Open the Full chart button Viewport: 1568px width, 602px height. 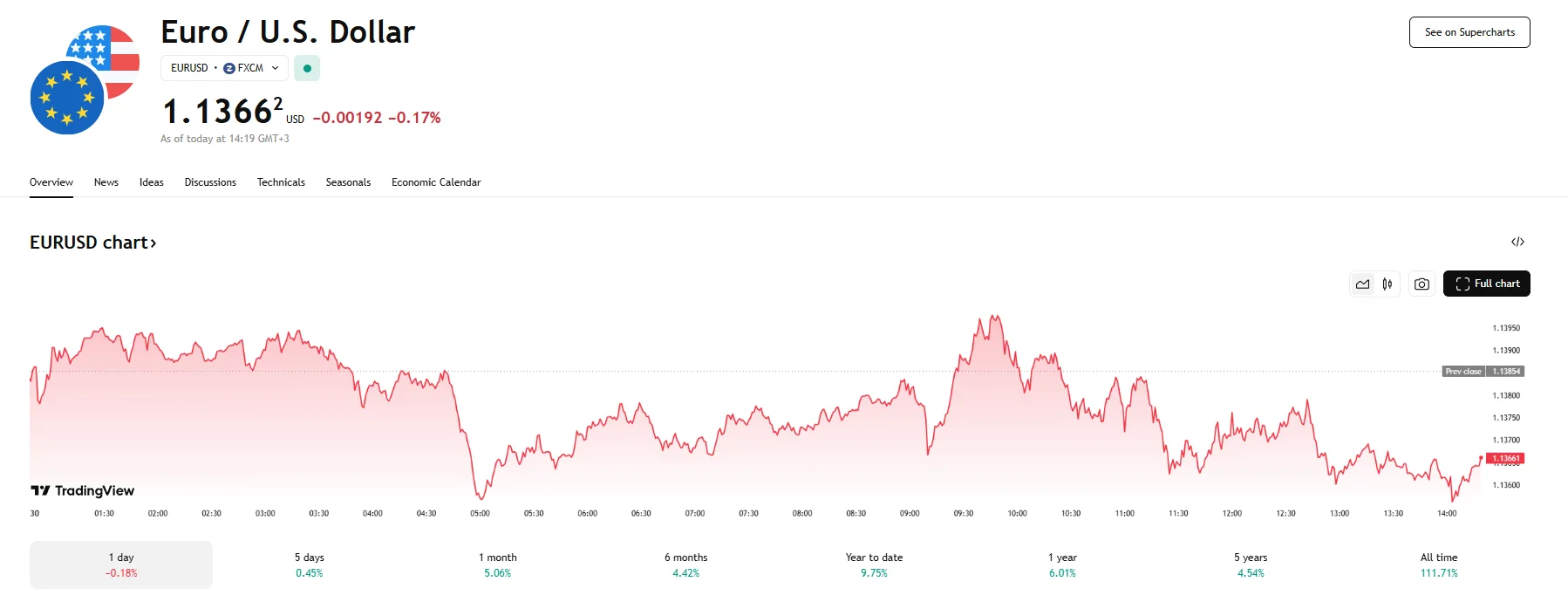[1486, 284]
